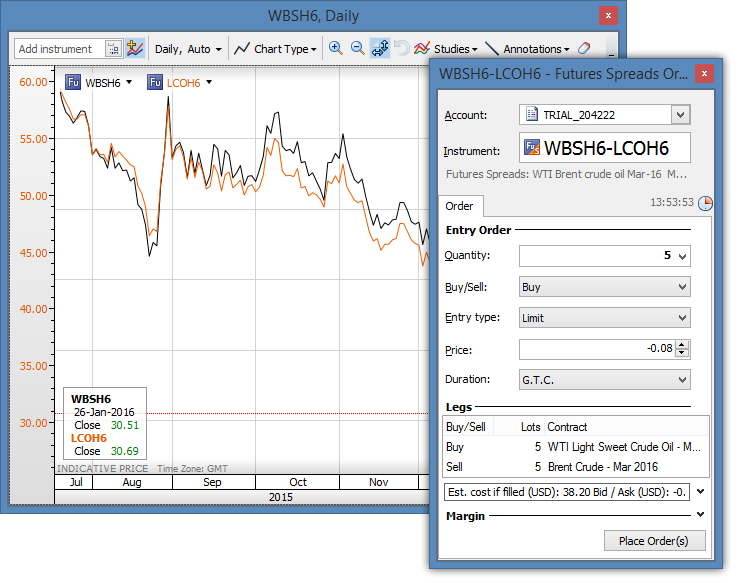Image resolution: width=738 pixels, height=583 pixels.
Task: Expand the Margin section
Action: 700,516
